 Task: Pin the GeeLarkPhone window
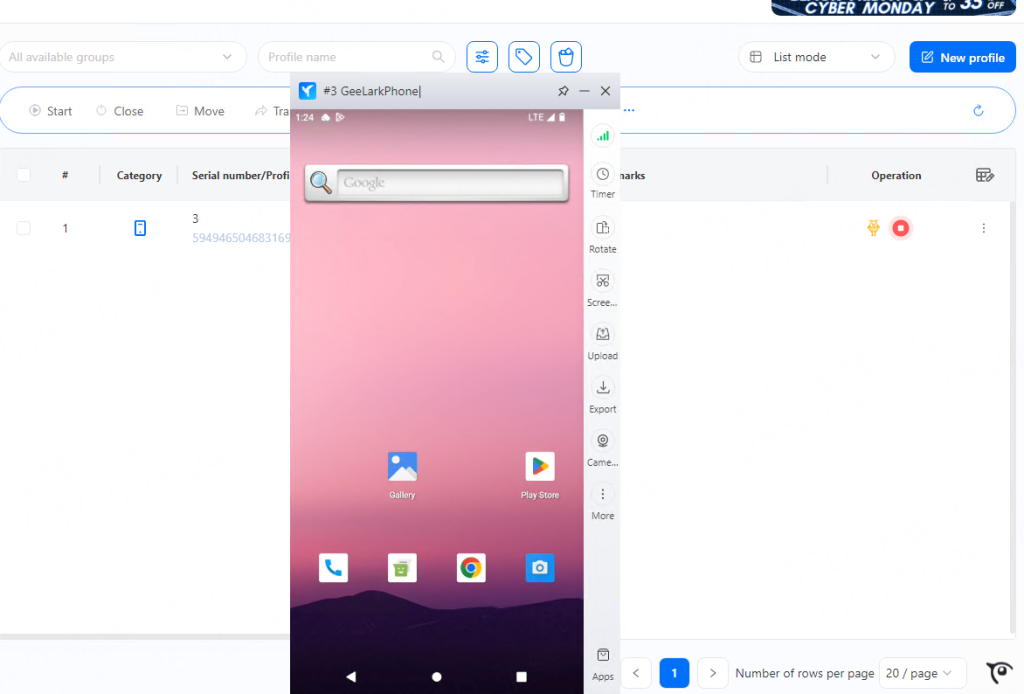point(563,91)
